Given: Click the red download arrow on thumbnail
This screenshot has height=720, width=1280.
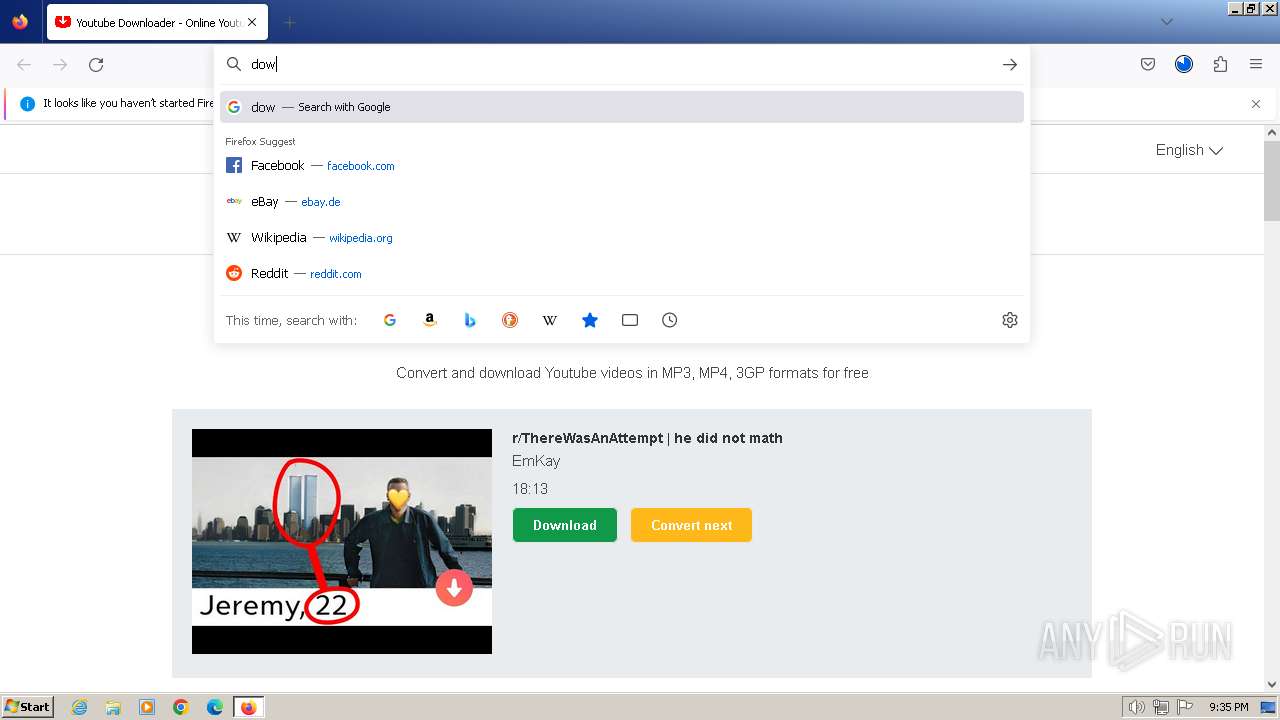Looking at the screenshot, I should 454,587.
